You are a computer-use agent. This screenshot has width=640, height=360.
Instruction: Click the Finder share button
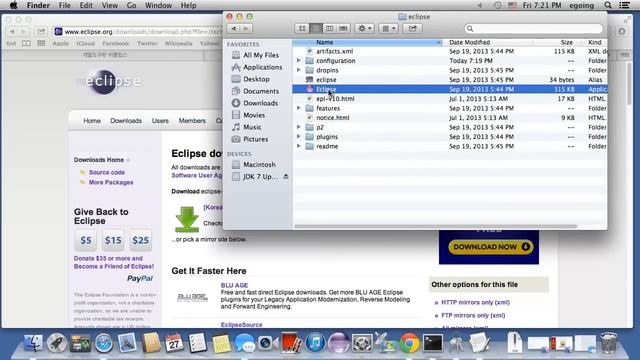click(x=413, y=29)
